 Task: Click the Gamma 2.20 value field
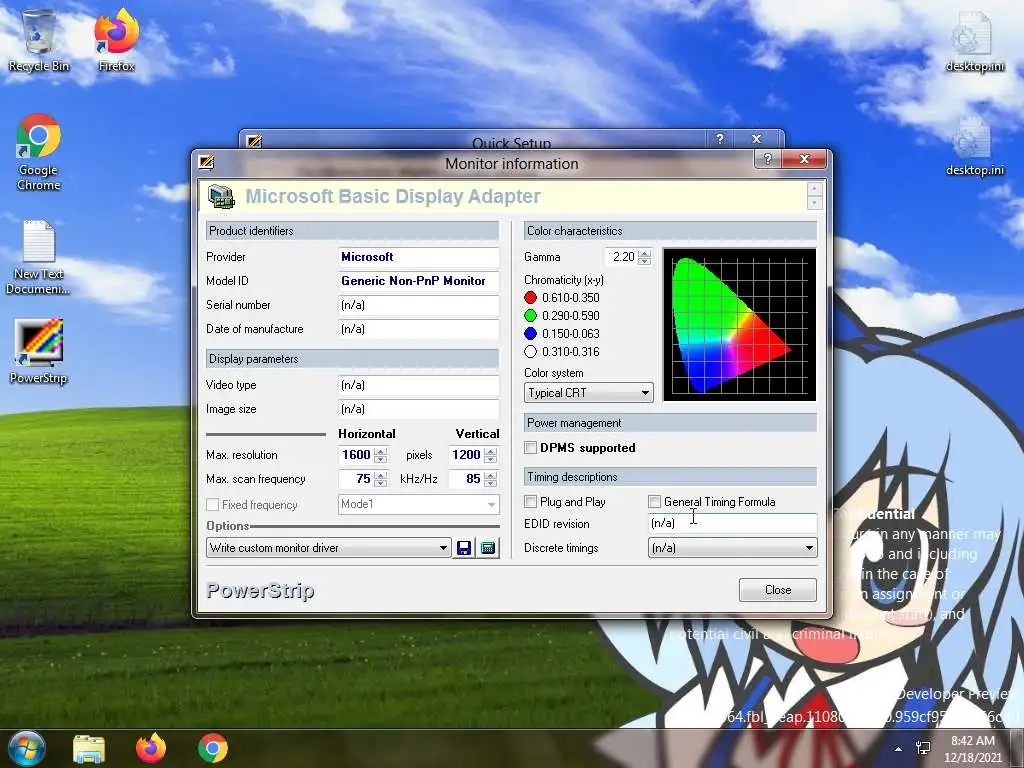(x=621, y=257)
